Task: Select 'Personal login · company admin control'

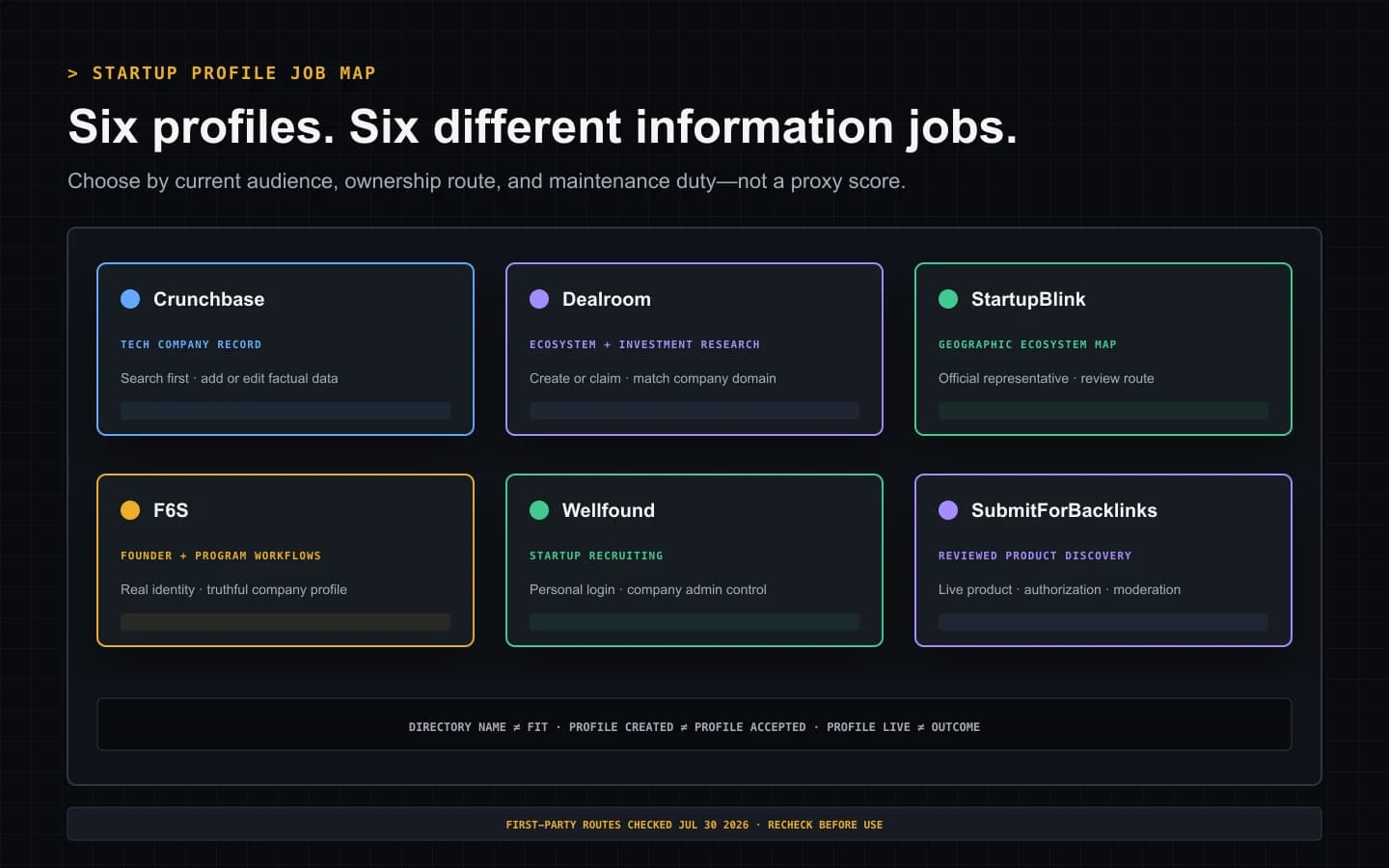Action: 648,589
